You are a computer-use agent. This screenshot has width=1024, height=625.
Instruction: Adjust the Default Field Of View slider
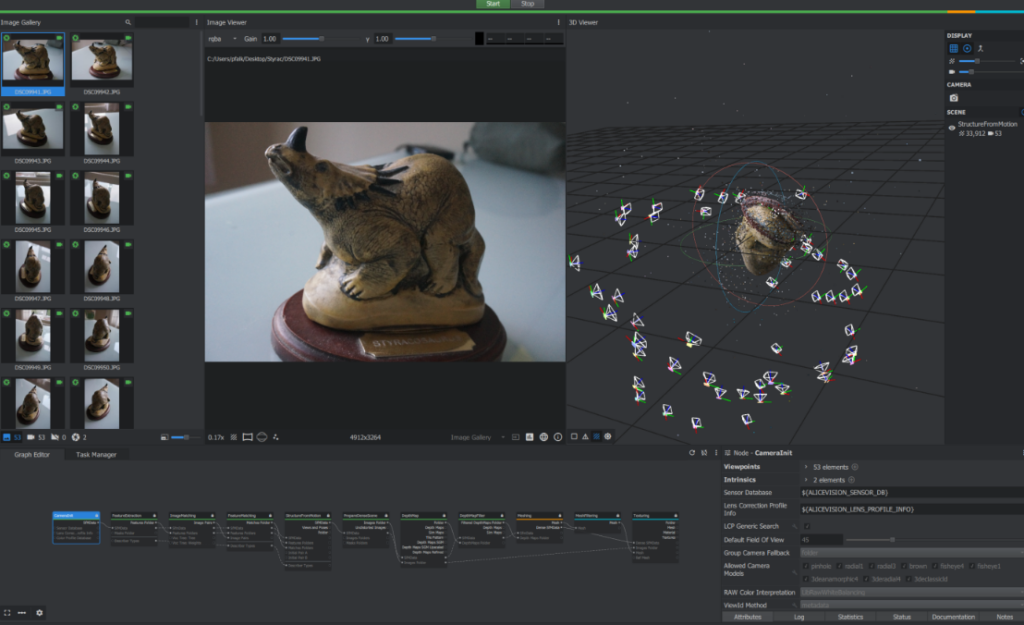tap(934, 540)
